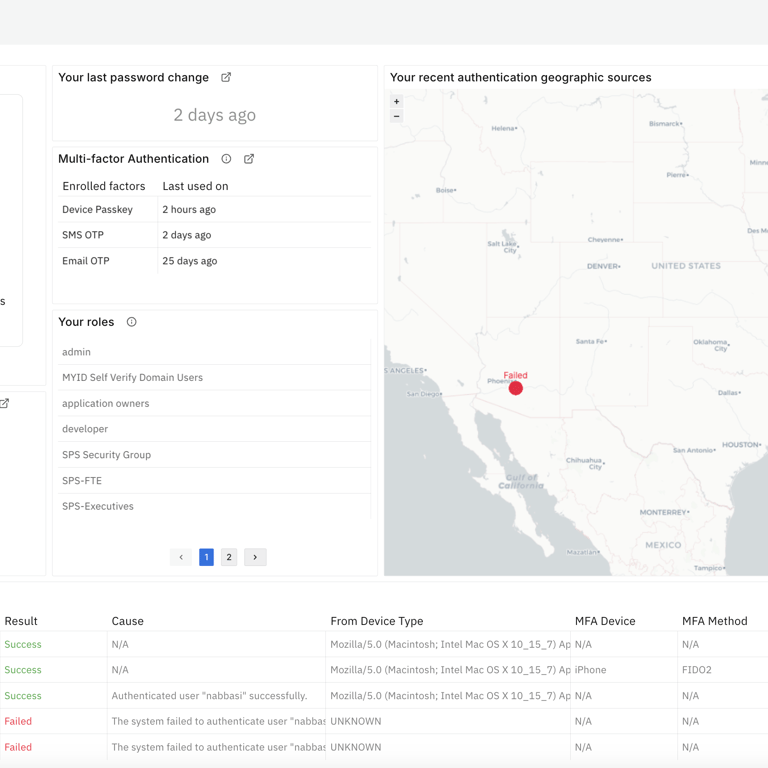Sort by Result column header
This screenshot has height=768, width=768.
tap(21, 621)
